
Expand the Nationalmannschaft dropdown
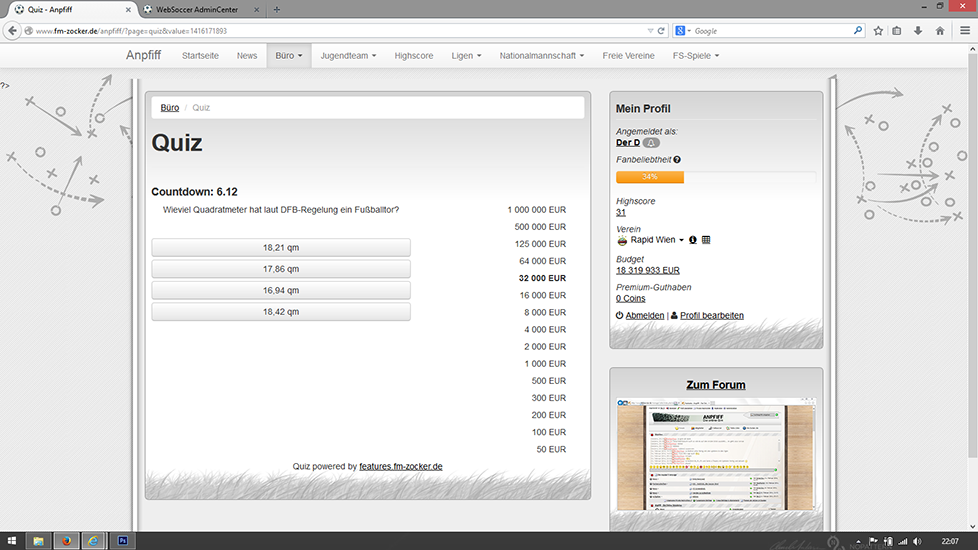[x=542, y=56]
